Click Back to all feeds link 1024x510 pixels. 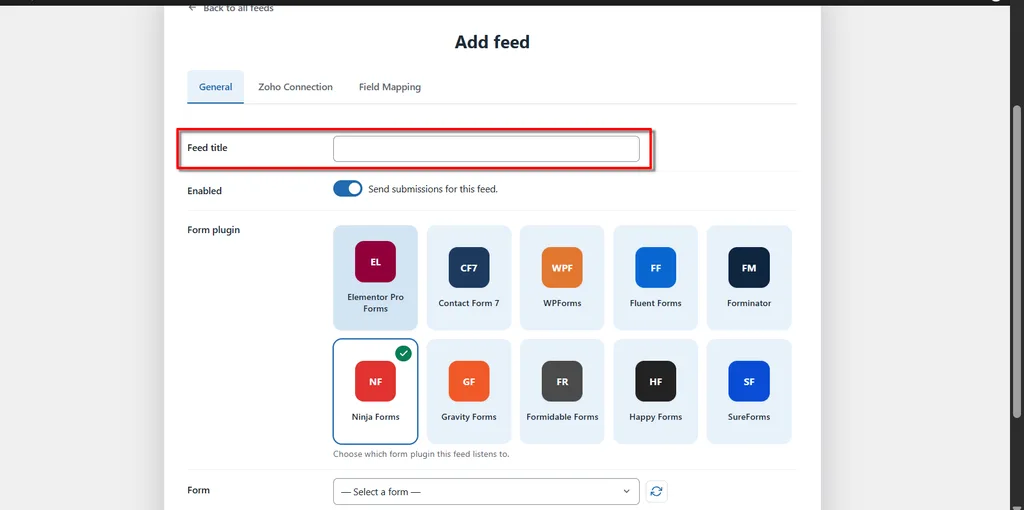click(x=231, y=8)
